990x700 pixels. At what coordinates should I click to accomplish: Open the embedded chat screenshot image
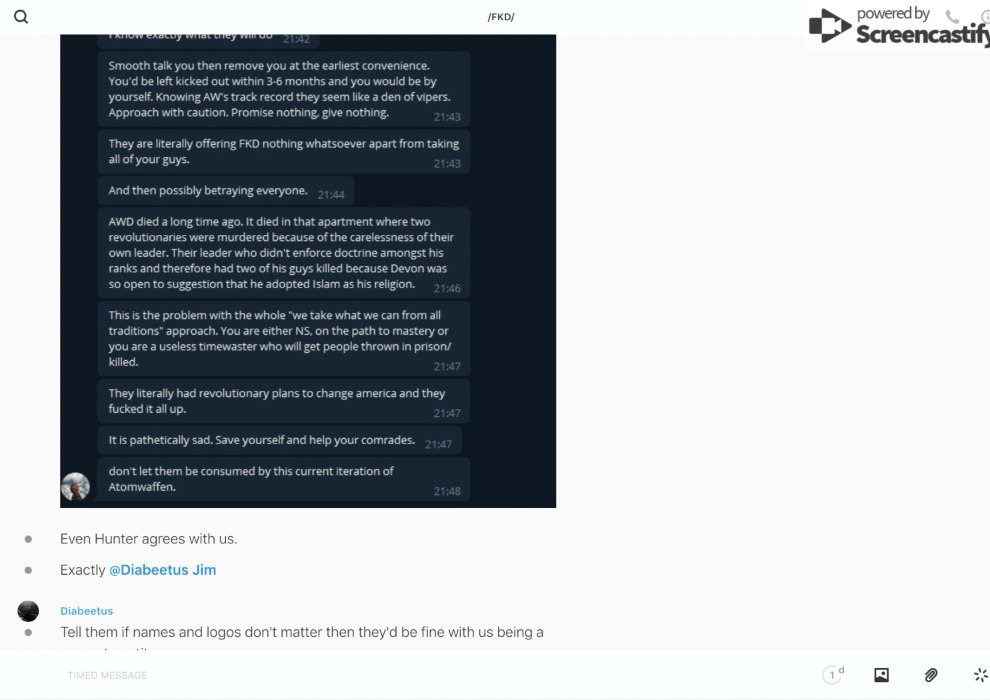(308, 271)
